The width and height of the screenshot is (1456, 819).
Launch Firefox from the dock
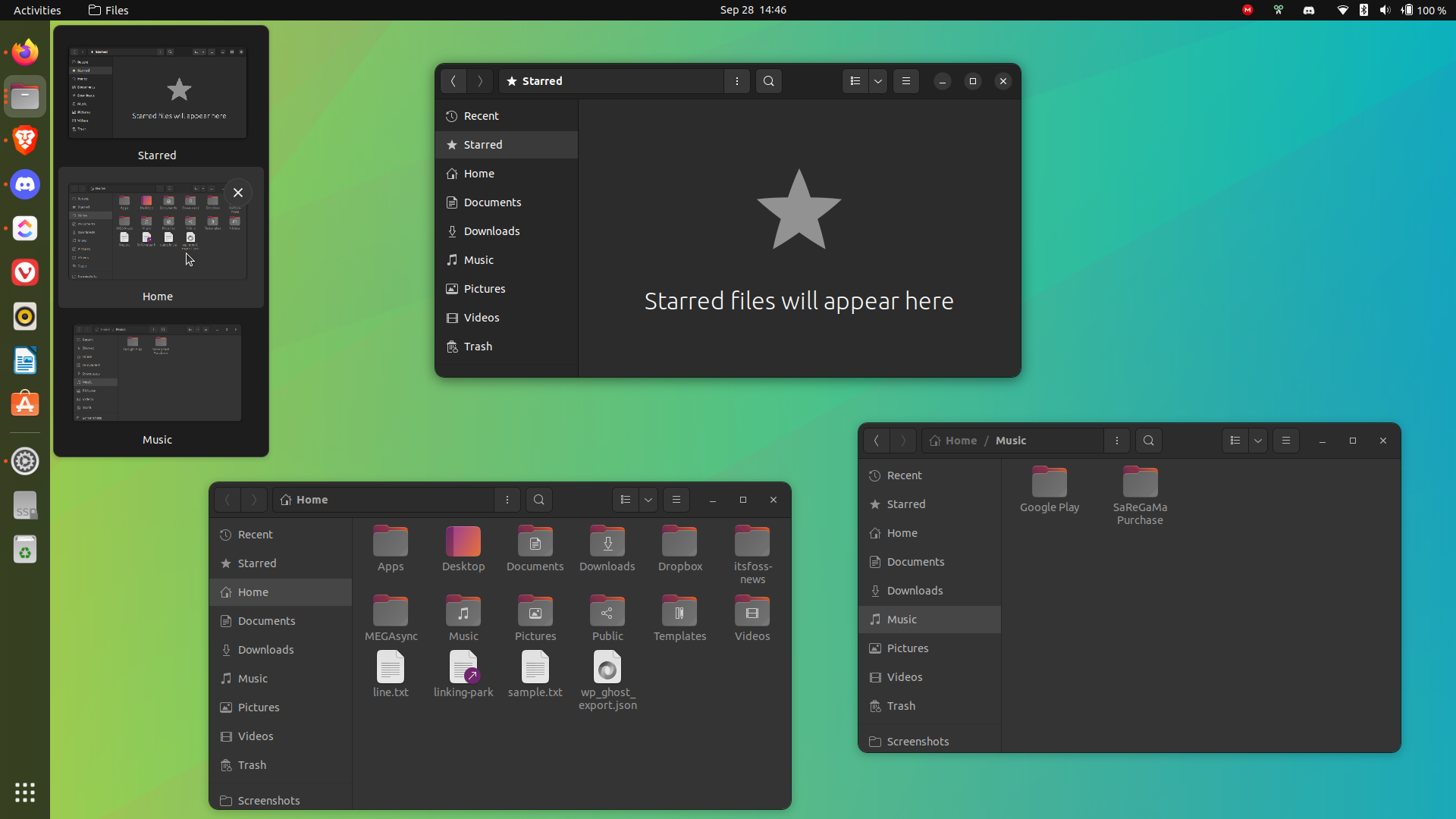[25, 52]
